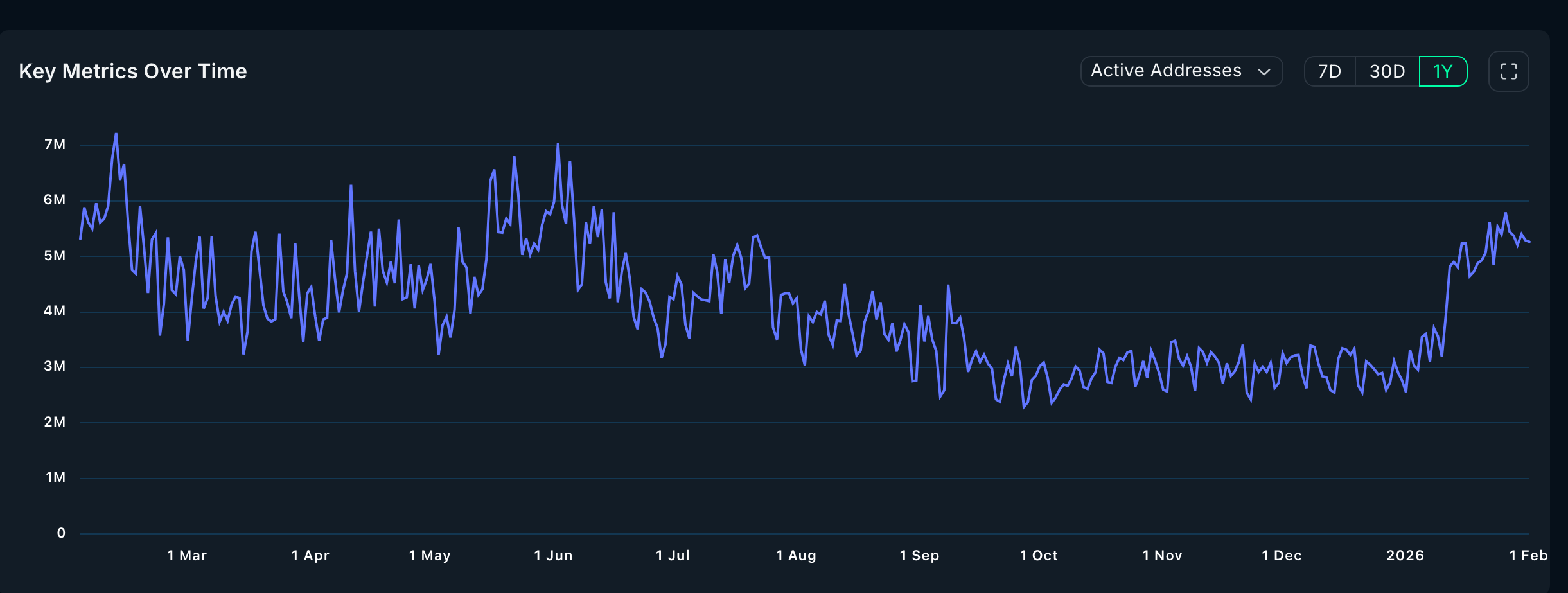Expand chart to fullscreen view
1568x593 pixels.
pyautogui.click(x=1508, y=71)
